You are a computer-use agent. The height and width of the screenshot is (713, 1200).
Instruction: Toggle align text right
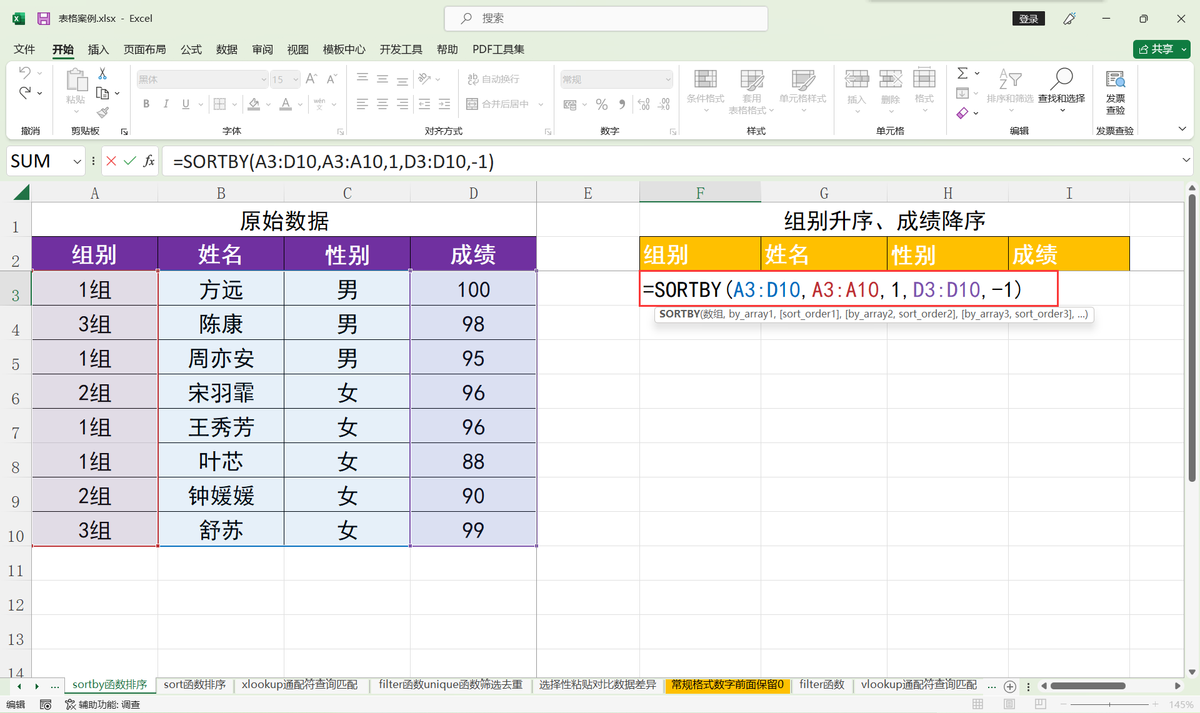pyautogui.click(x=403, y=104)
